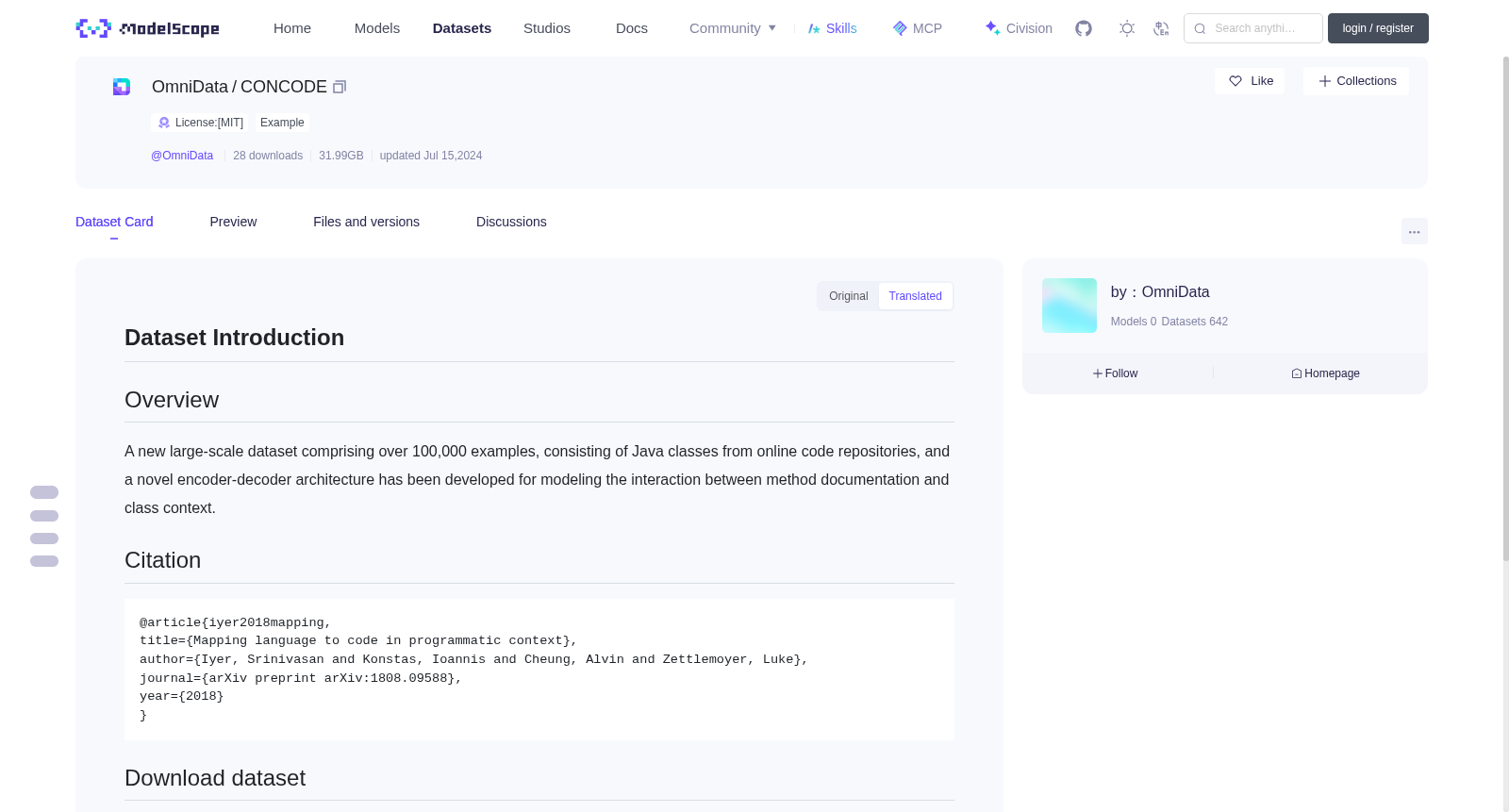Click the Example tag
This screenshot has height=812, width=1509.
pyautogui.click(x=282, y=123)
